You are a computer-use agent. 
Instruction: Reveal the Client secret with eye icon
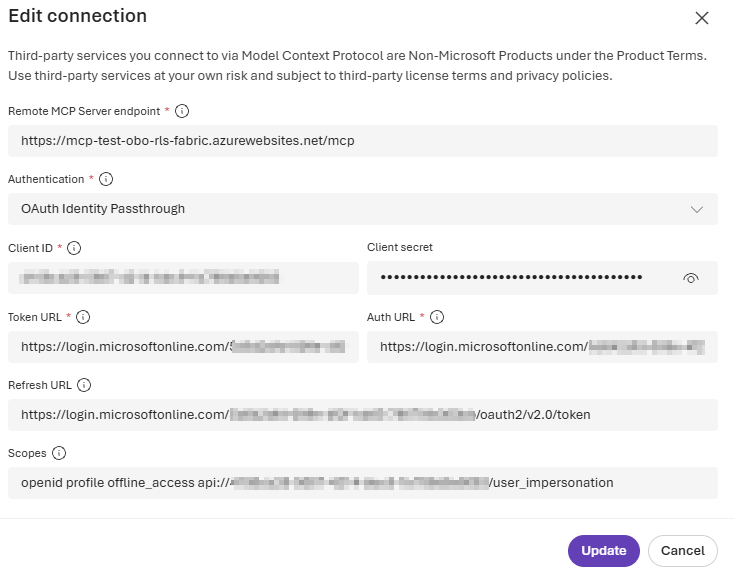pos(690,278)
